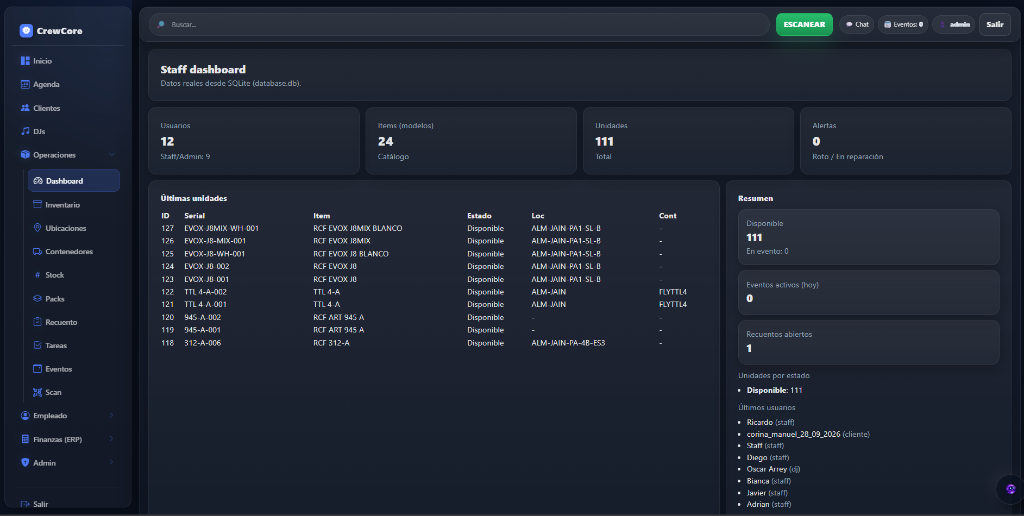Expand the Finanzas (ERP) section
This screenshot has height=516, width=1024.
(111, 439)
